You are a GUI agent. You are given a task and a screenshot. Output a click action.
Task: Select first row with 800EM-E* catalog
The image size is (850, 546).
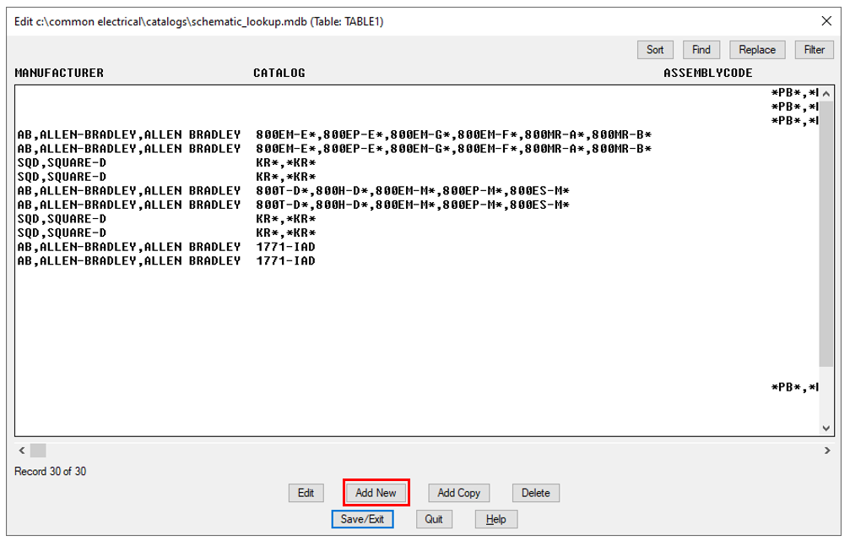416,134
